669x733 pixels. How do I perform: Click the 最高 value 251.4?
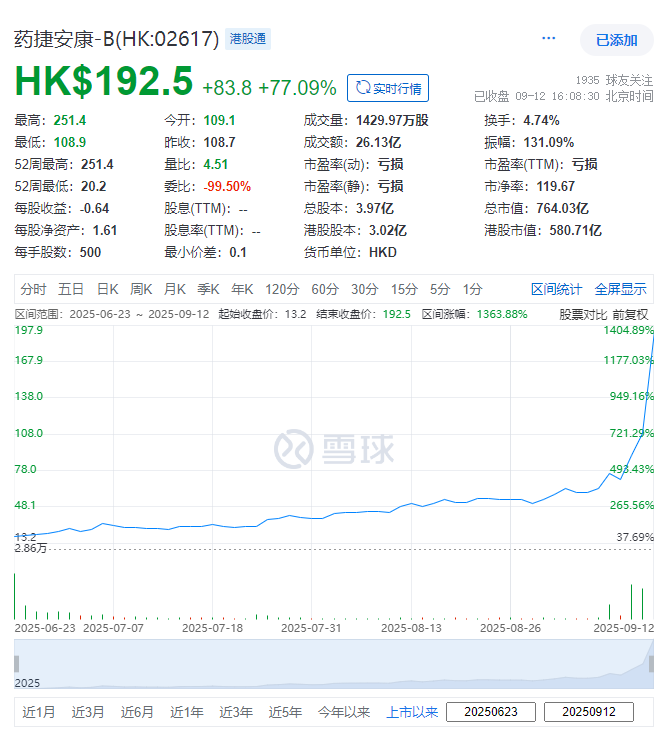click(x=70, y=121)
